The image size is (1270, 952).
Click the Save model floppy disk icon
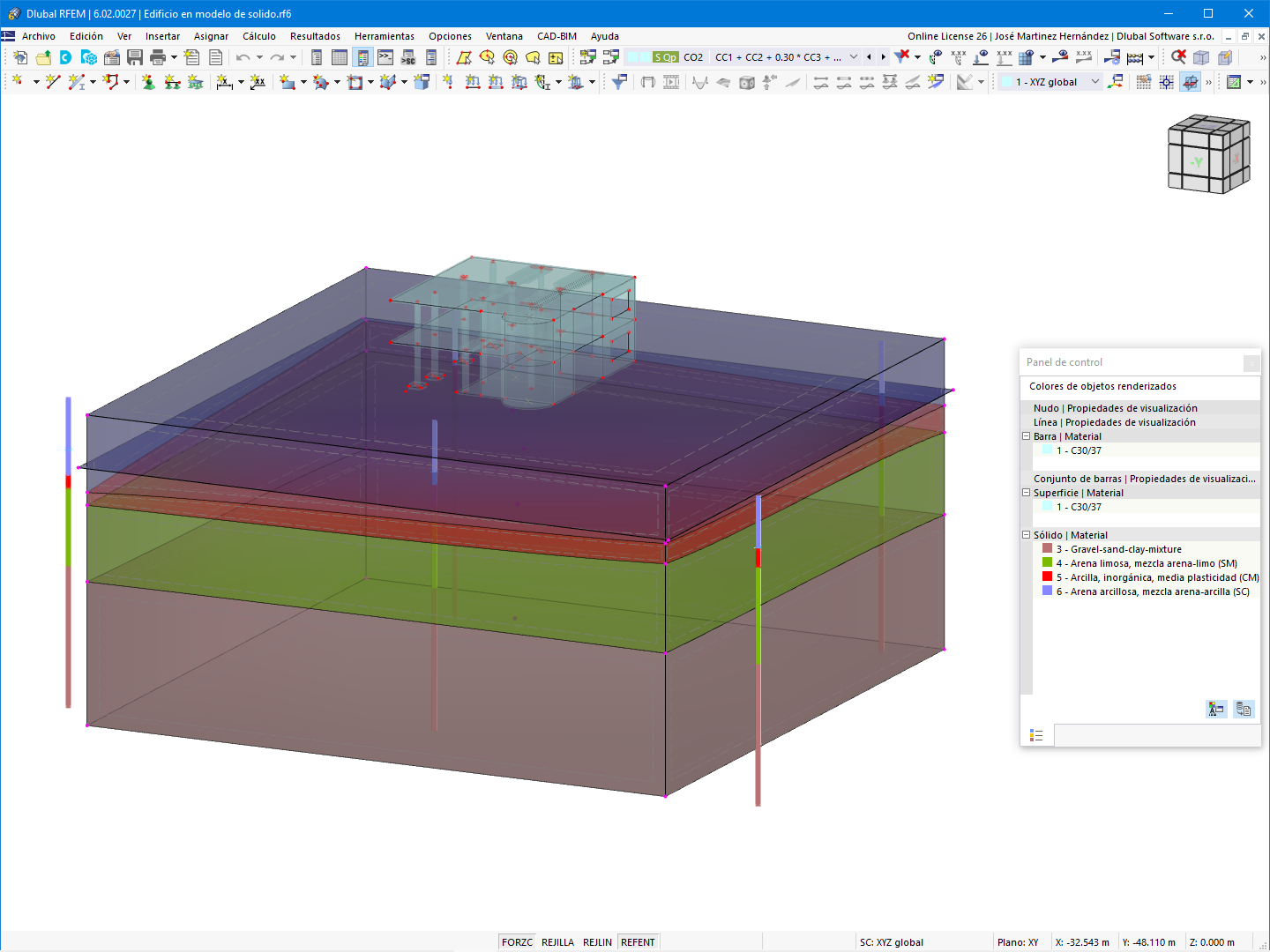click(135, 57)
